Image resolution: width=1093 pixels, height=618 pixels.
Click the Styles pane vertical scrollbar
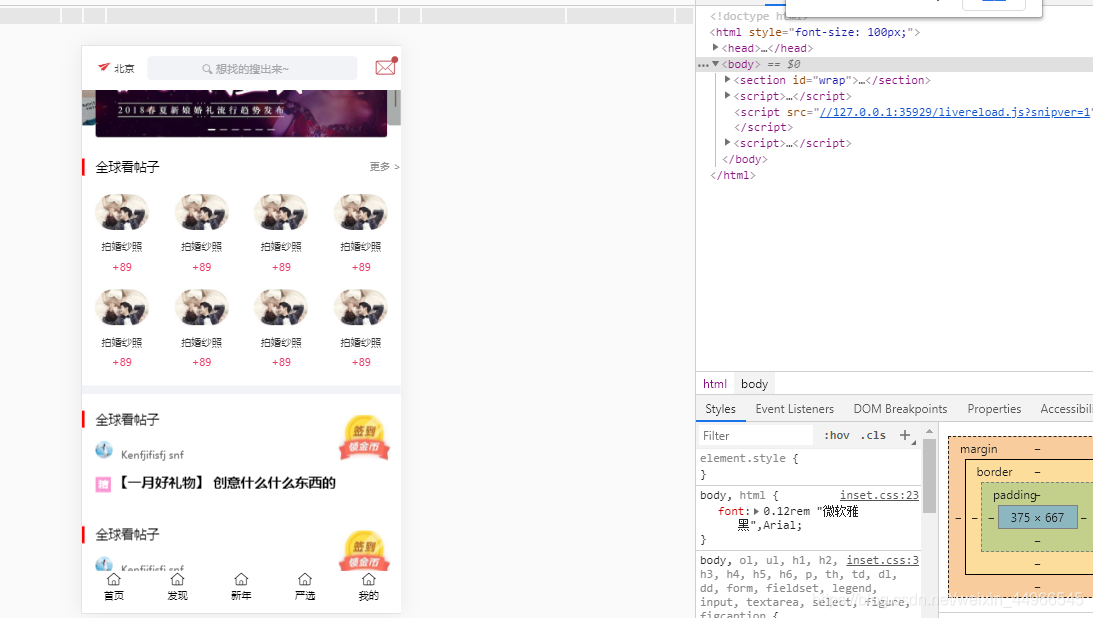pyautogui.click(x=929, y=476)
